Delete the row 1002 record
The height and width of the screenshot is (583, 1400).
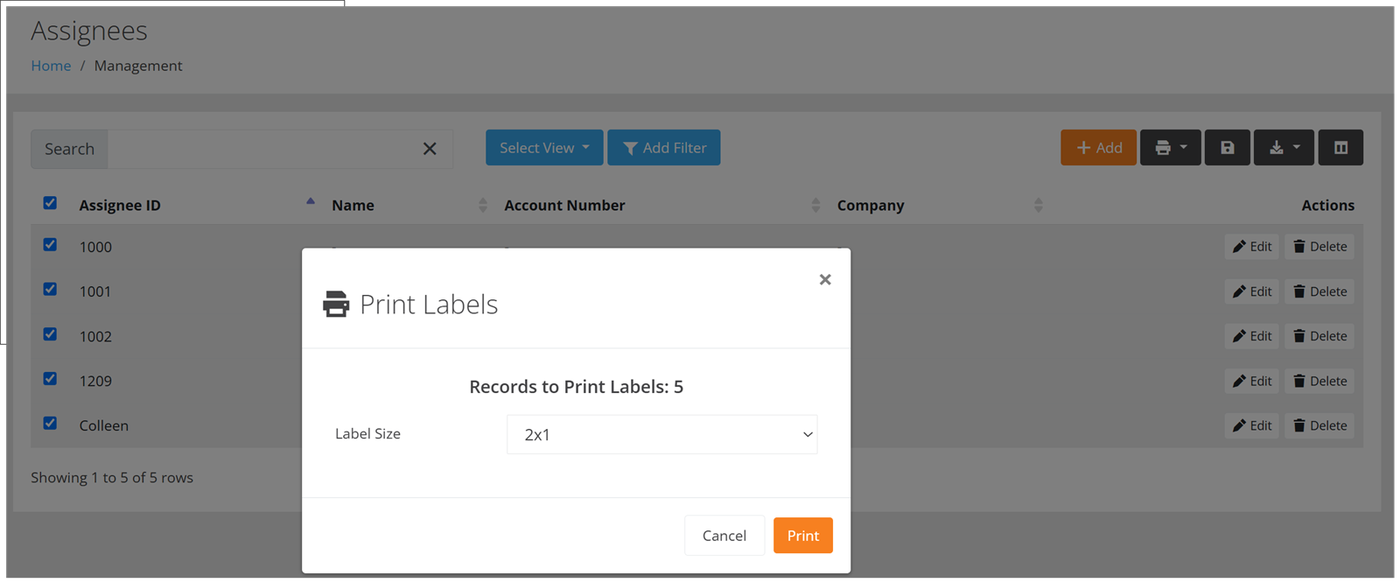(x=1319, y=336)
